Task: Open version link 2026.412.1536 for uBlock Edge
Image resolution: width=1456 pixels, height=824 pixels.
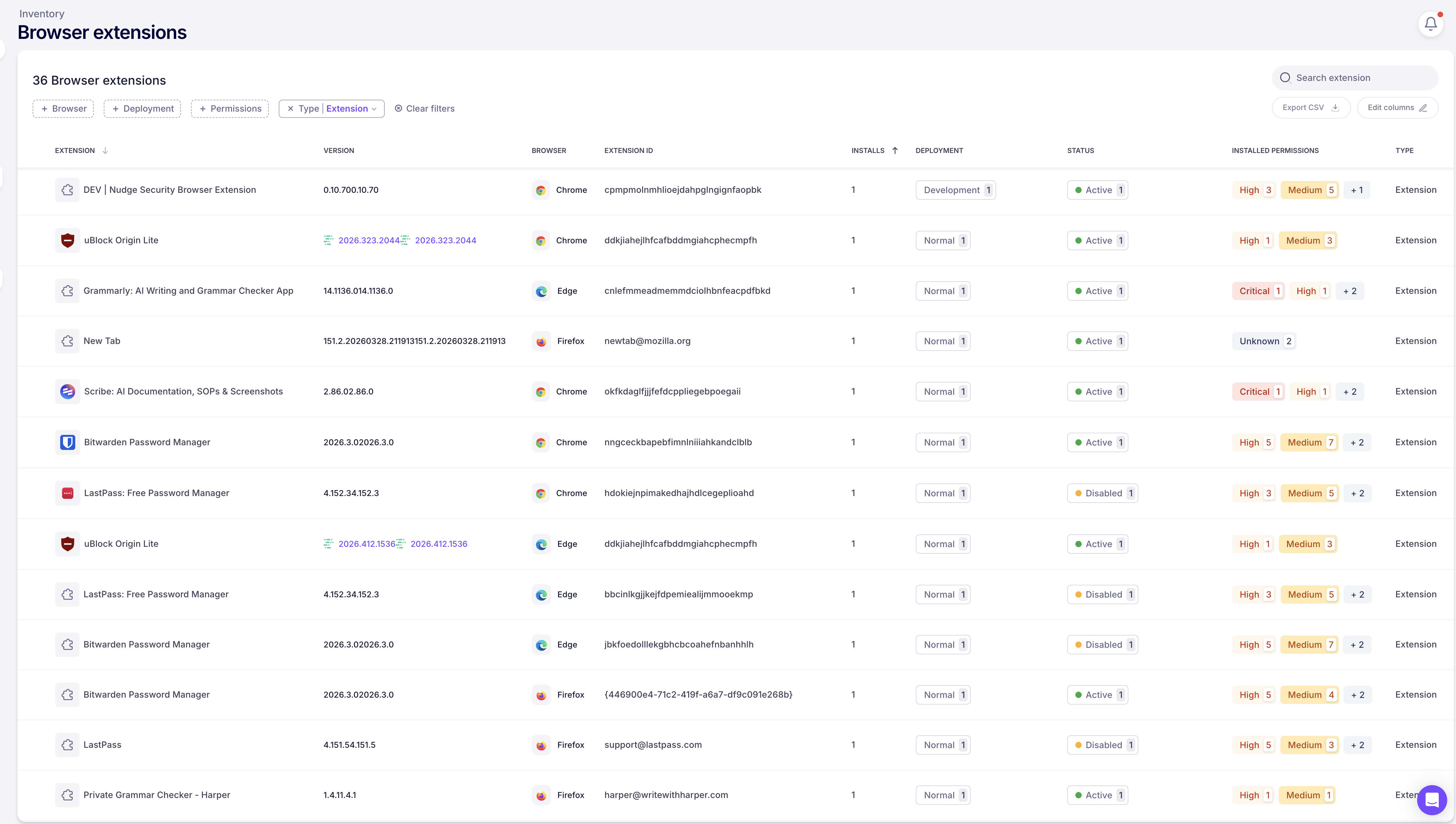Action: [x=367, y=544]
